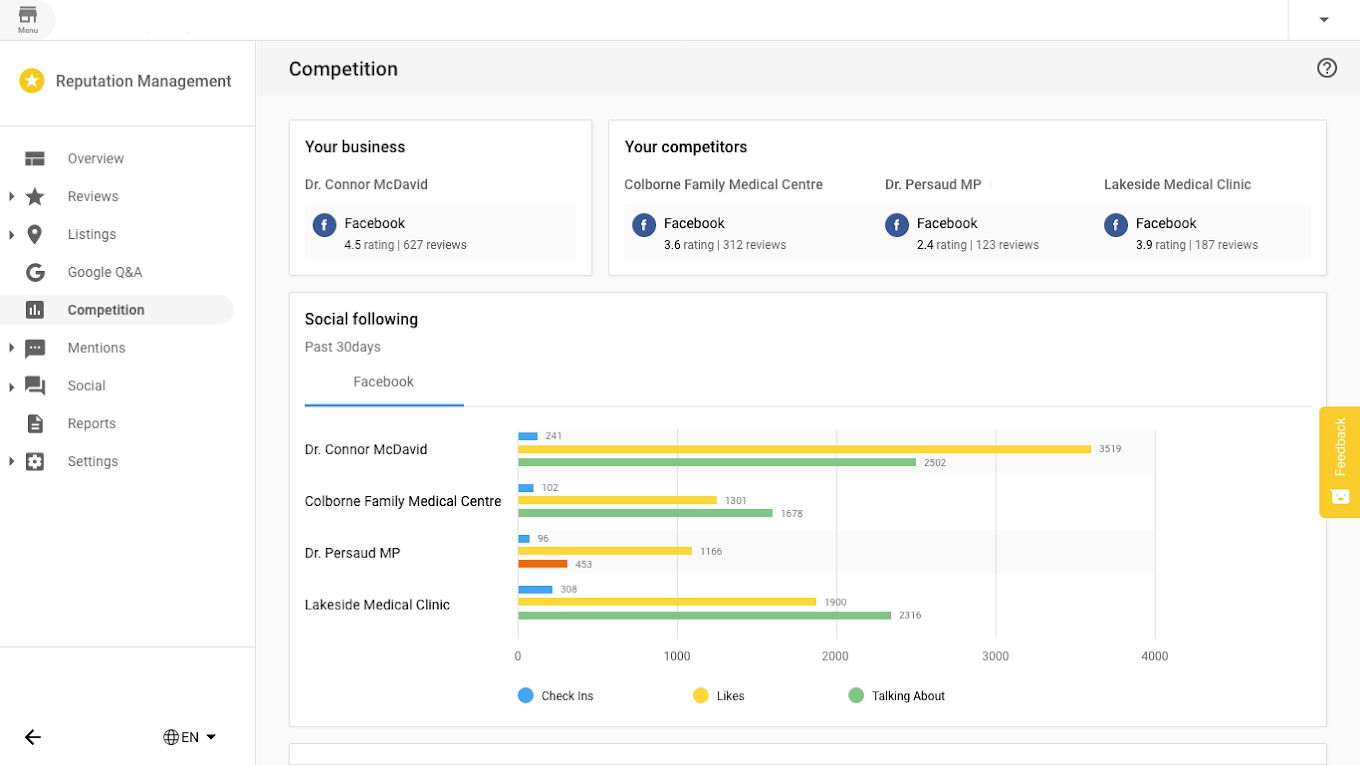Click the help question mark icon
1360x765 pixels.
click(1326, 68)
